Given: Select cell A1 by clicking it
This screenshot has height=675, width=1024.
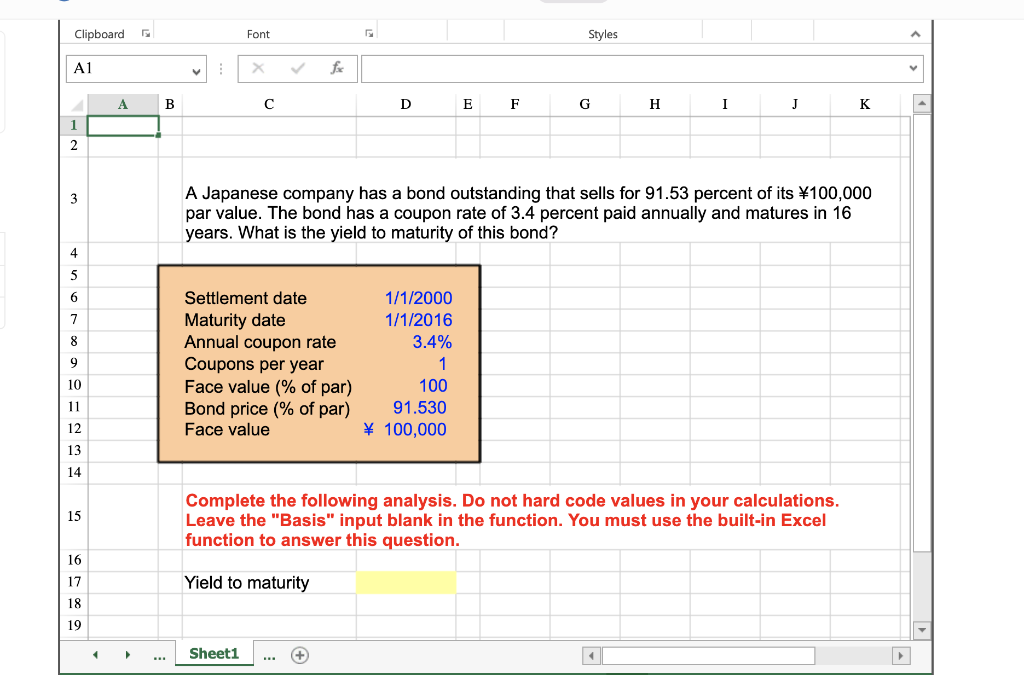Looking at the screenshot, I should click(x=122, y=124).
